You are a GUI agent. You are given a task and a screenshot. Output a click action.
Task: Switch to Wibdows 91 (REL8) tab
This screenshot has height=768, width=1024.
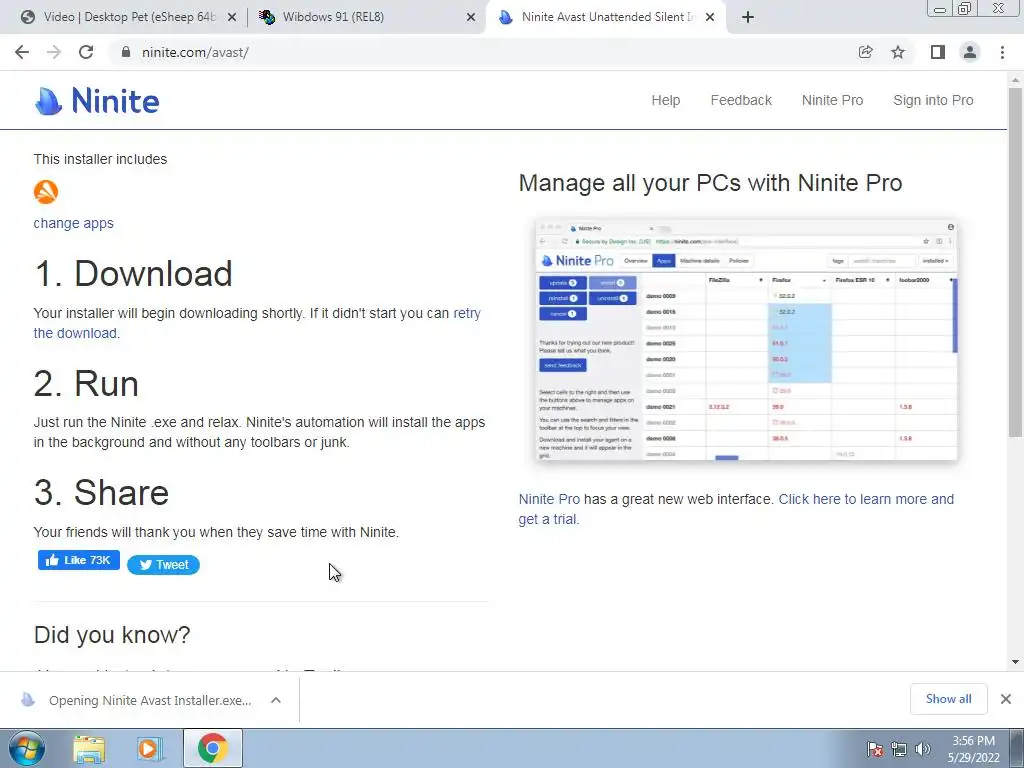point(366,18)
